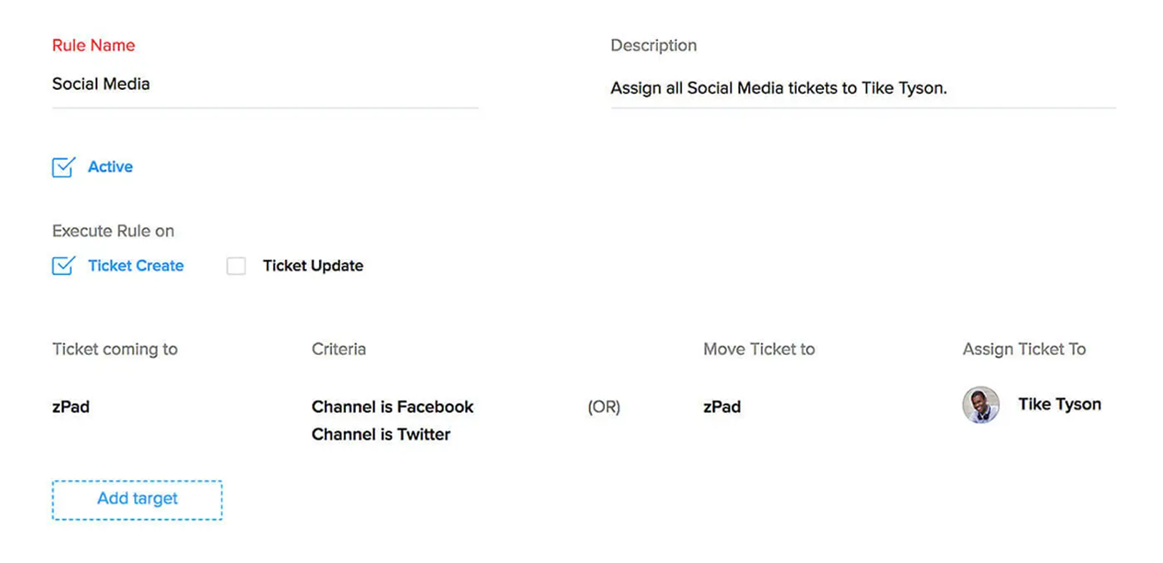This screenshot has height=563, width=1163.
Task: Click the Rule Name field containing Social Media
Action: (264, 84)
